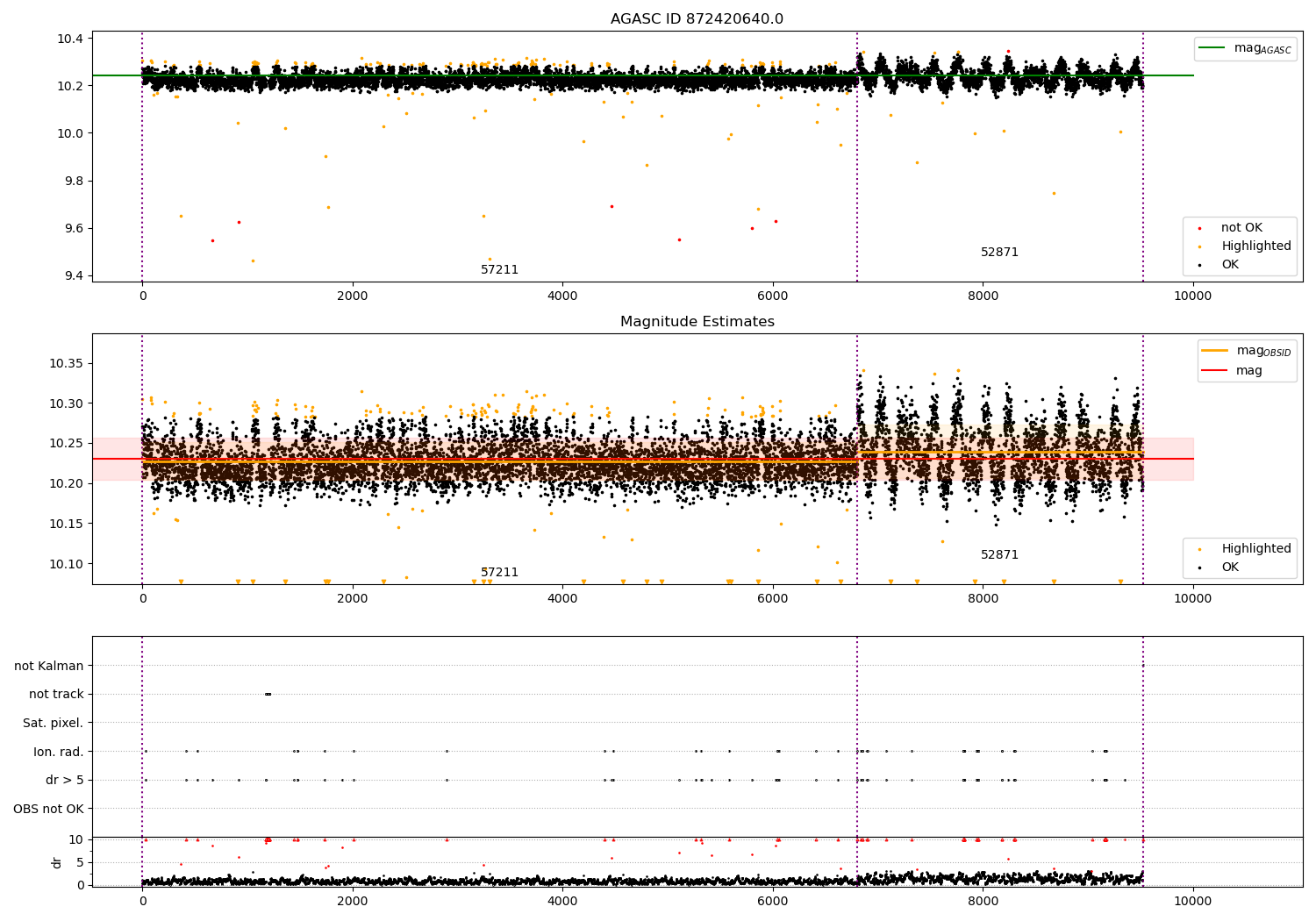Click the '52871' label in Magnitude Estimates plot
This screenshot has width=1316, height=921.
click(999, 555)
